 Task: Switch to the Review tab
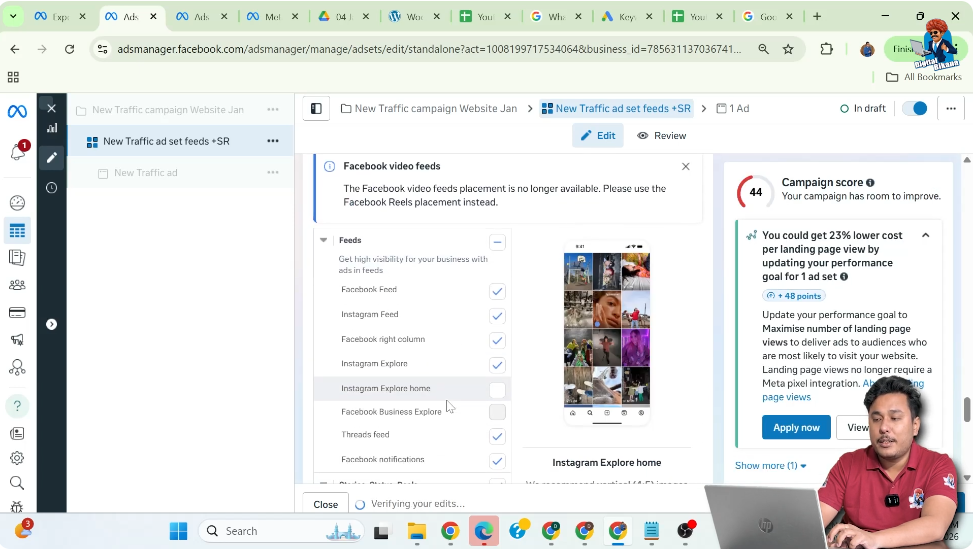coord(662,135)
